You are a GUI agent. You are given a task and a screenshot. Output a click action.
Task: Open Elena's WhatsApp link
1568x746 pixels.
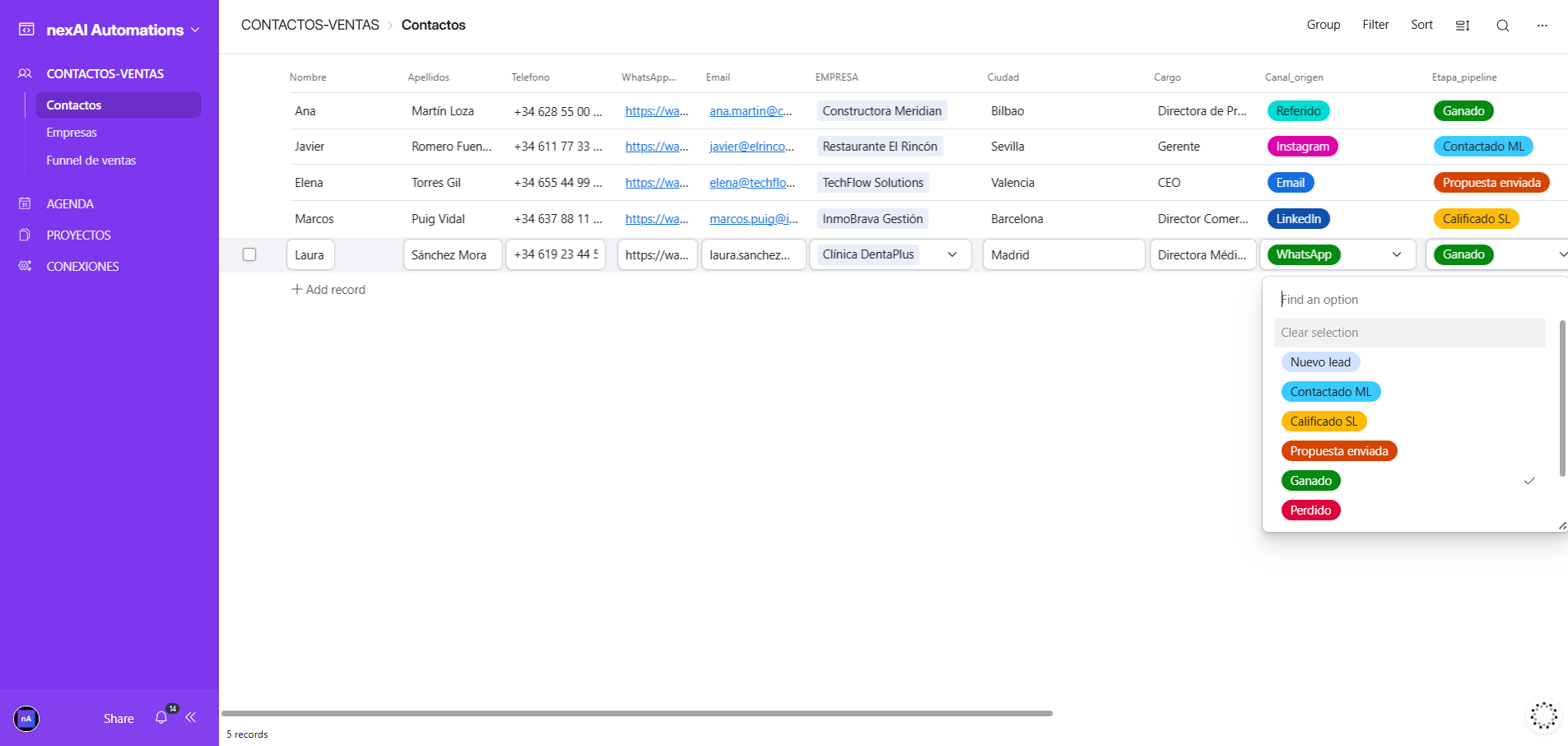(x=657, y=183)
